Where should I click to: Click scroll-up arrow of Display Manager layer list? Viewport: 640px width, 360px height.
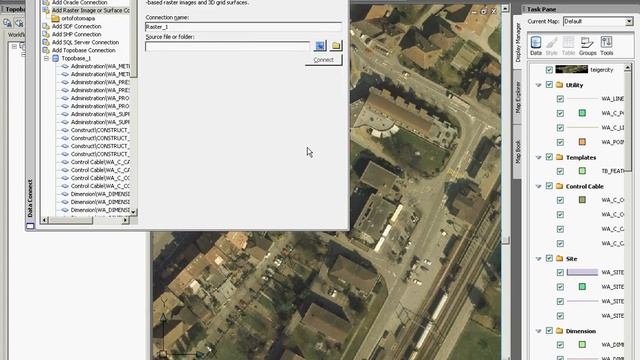[x=628, y=66]
